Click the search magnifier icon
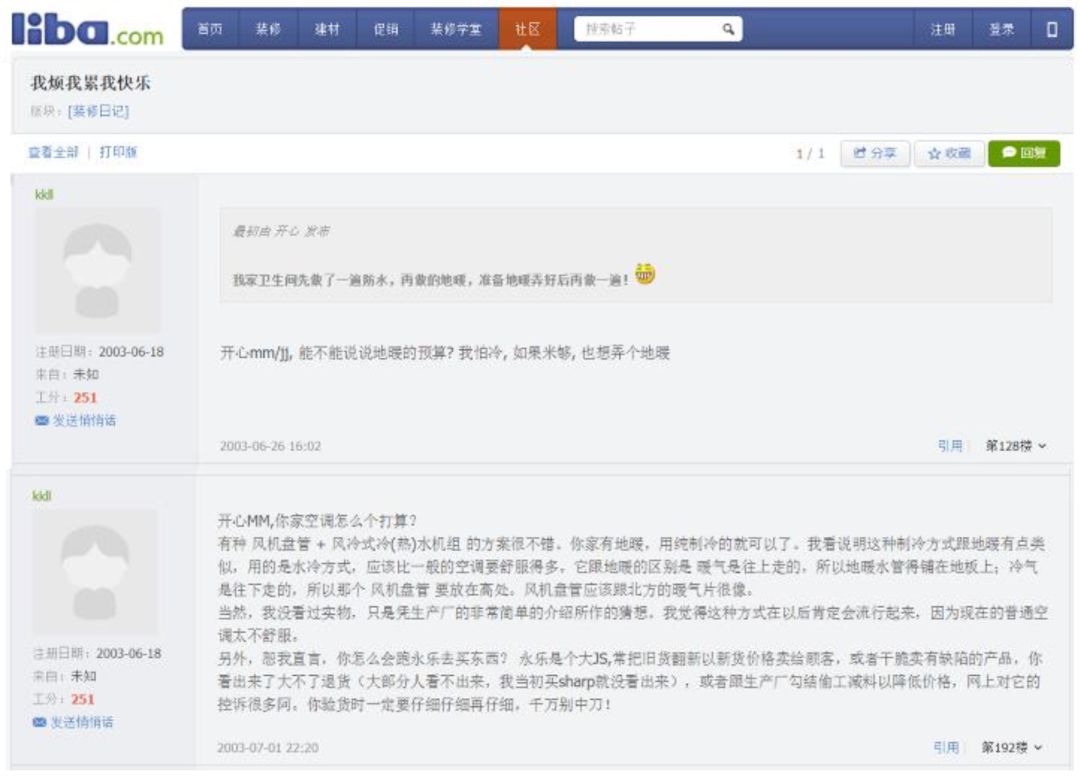The height and width of the screenshot is (778, 1080). [728, 29]
